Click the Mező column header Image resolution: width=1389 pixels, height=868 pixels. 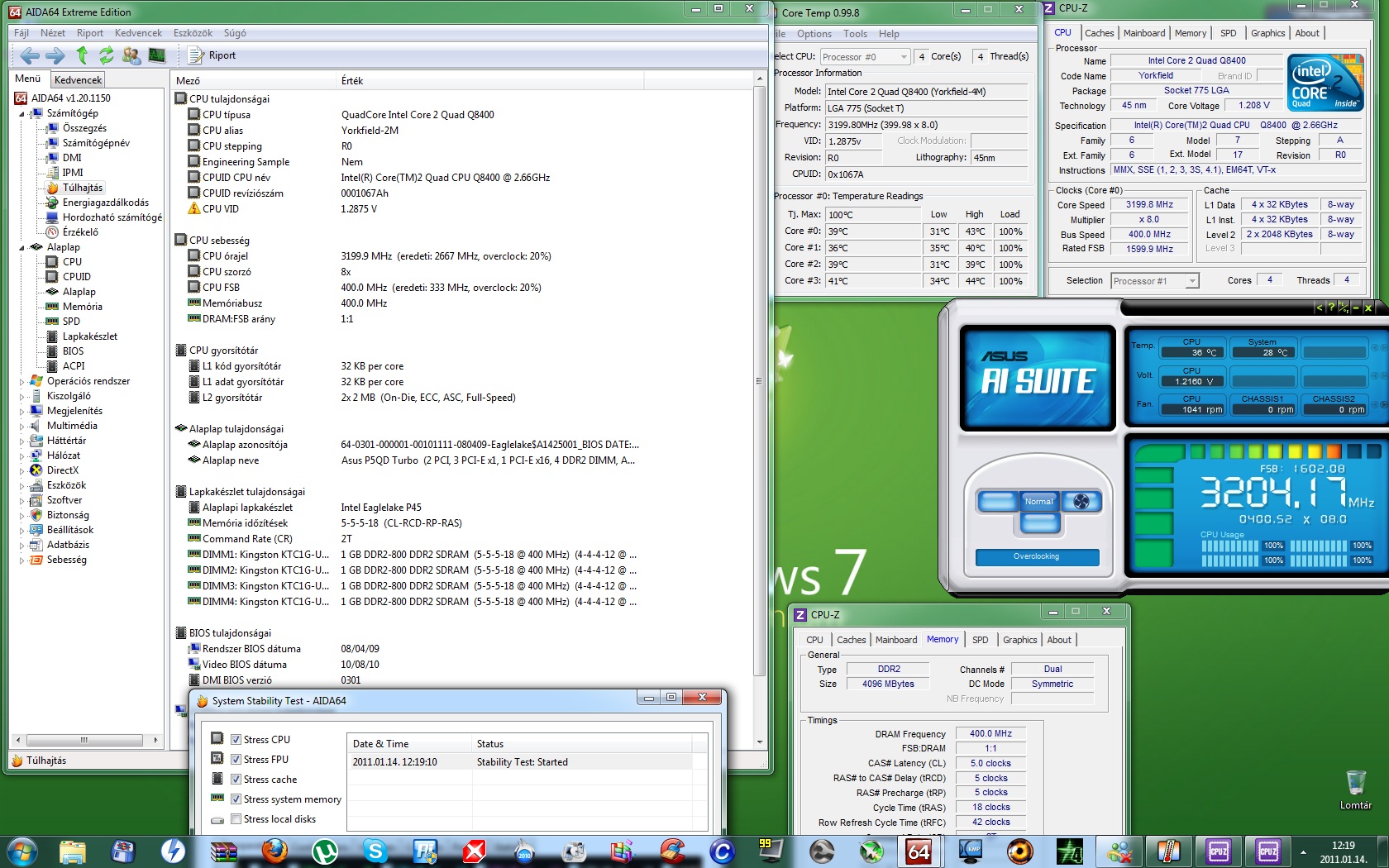[x=254, y=80]
